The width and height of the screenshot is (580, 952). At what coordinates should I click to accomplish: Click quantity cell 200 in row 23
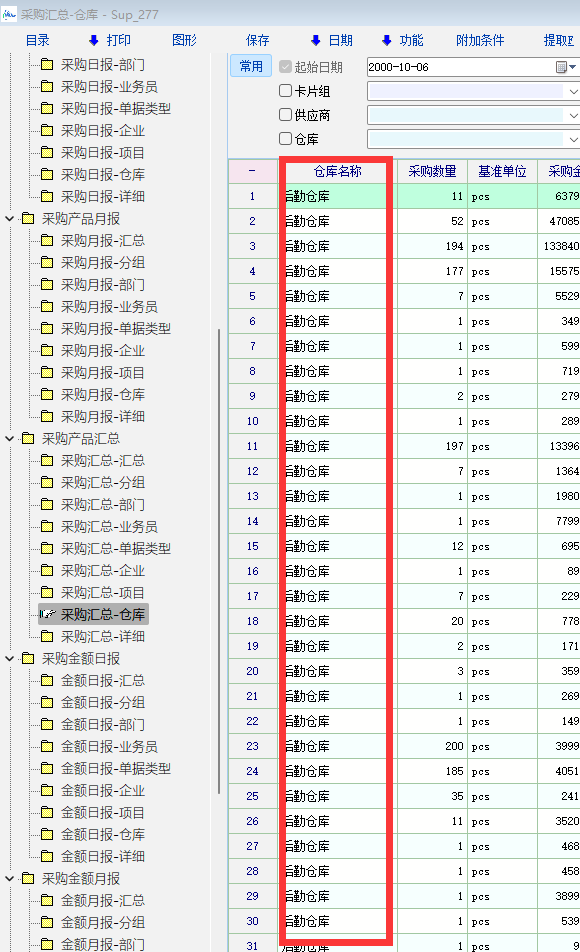click(432, 746)
